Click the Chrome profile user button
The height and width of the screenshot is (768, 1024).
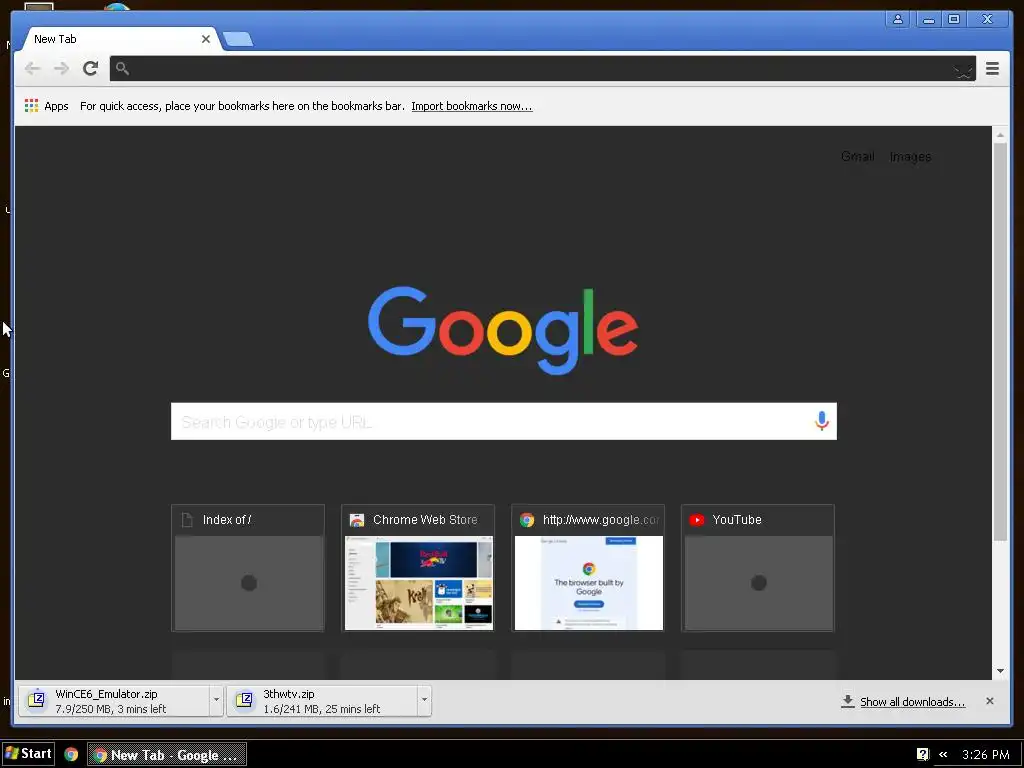[898, 19]
